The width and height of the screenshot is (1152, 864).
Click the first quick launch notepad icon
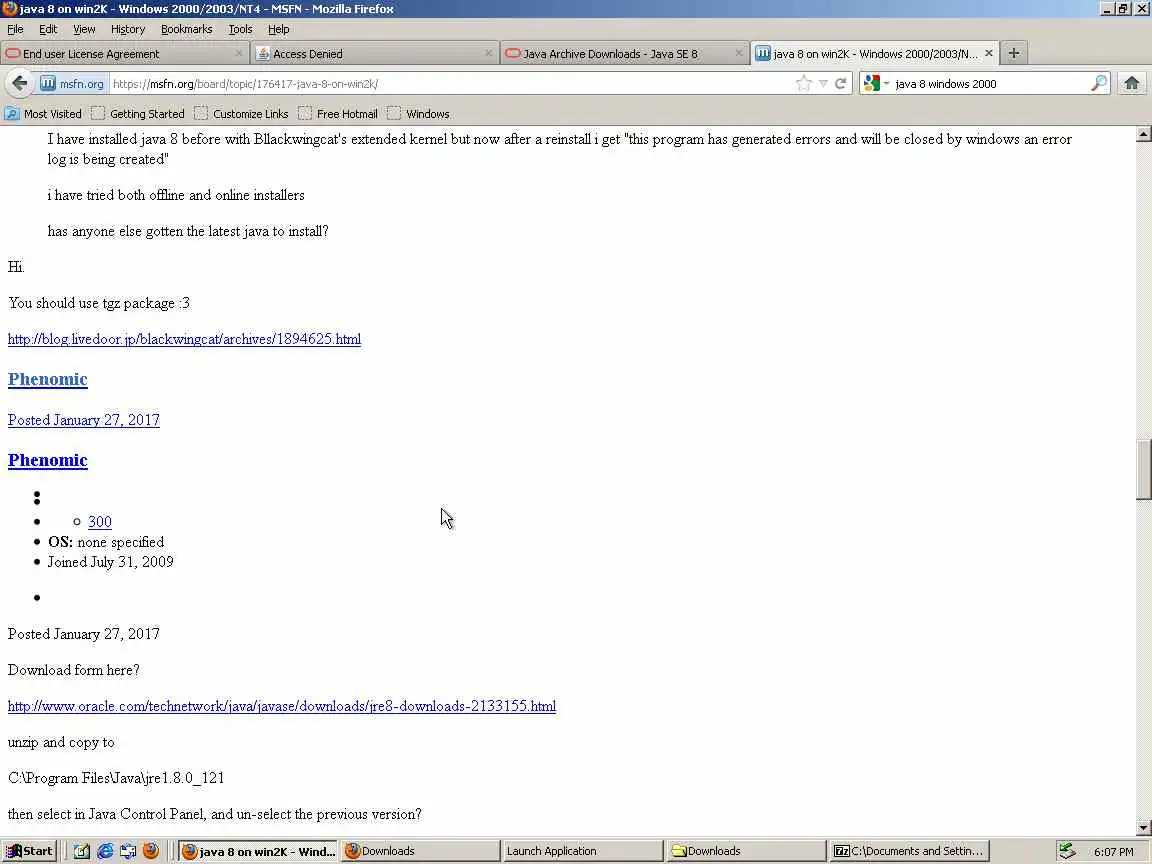pos(82,851)
